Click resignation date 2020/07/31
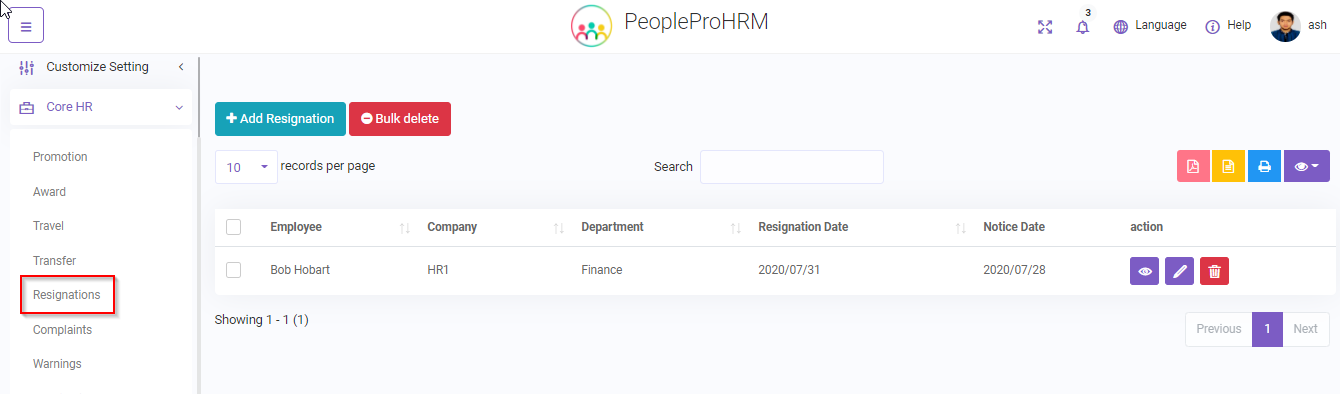Screen dimensions: 1340x394 (789, 270)
